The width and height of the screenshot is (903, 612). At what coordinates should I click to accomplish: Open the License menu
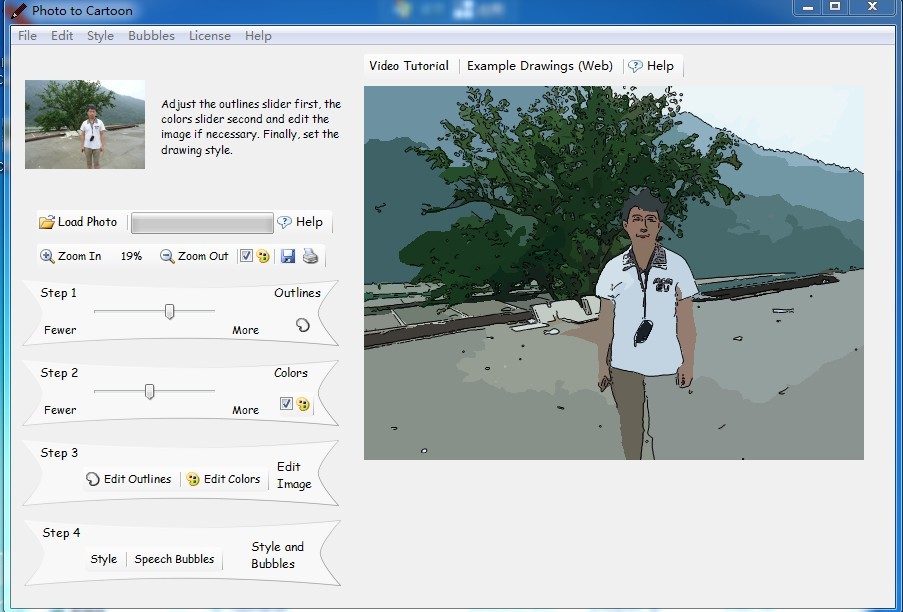click(210, 36)
